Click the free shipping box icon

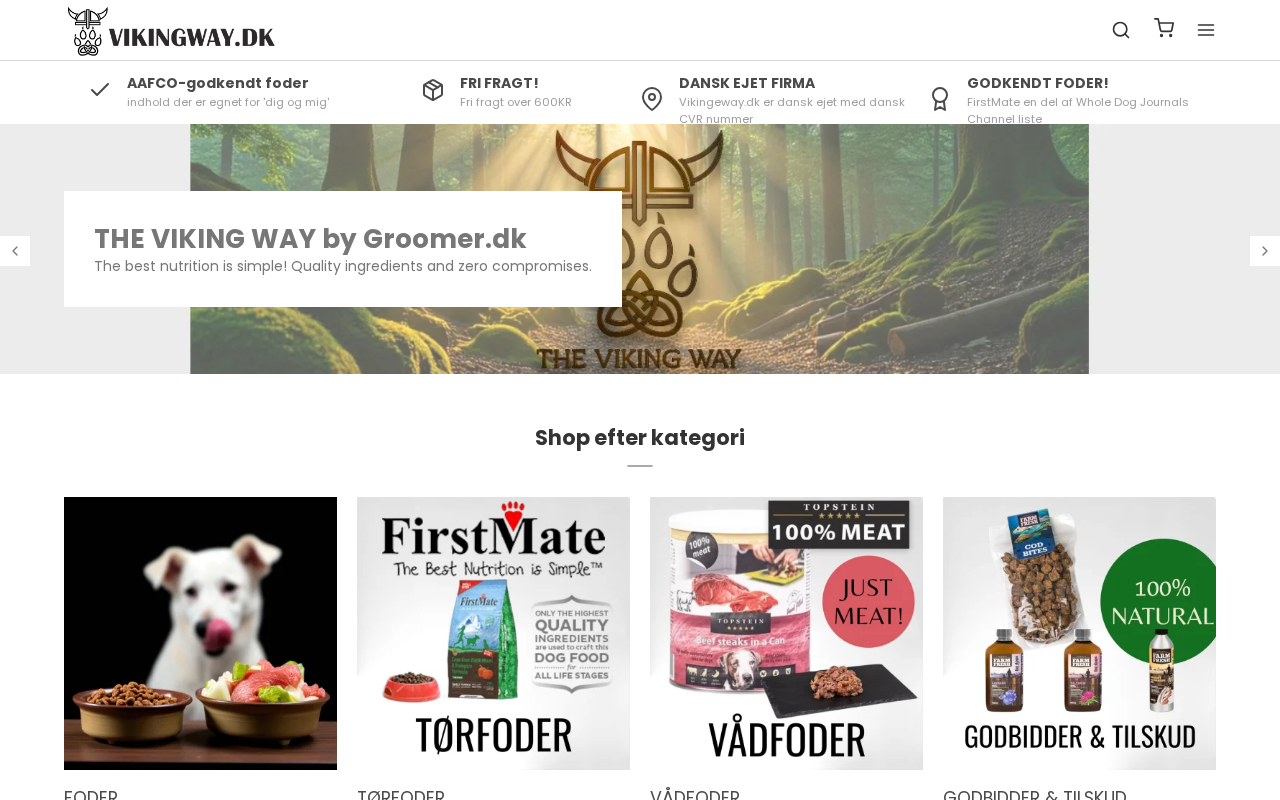coord(433,90)
